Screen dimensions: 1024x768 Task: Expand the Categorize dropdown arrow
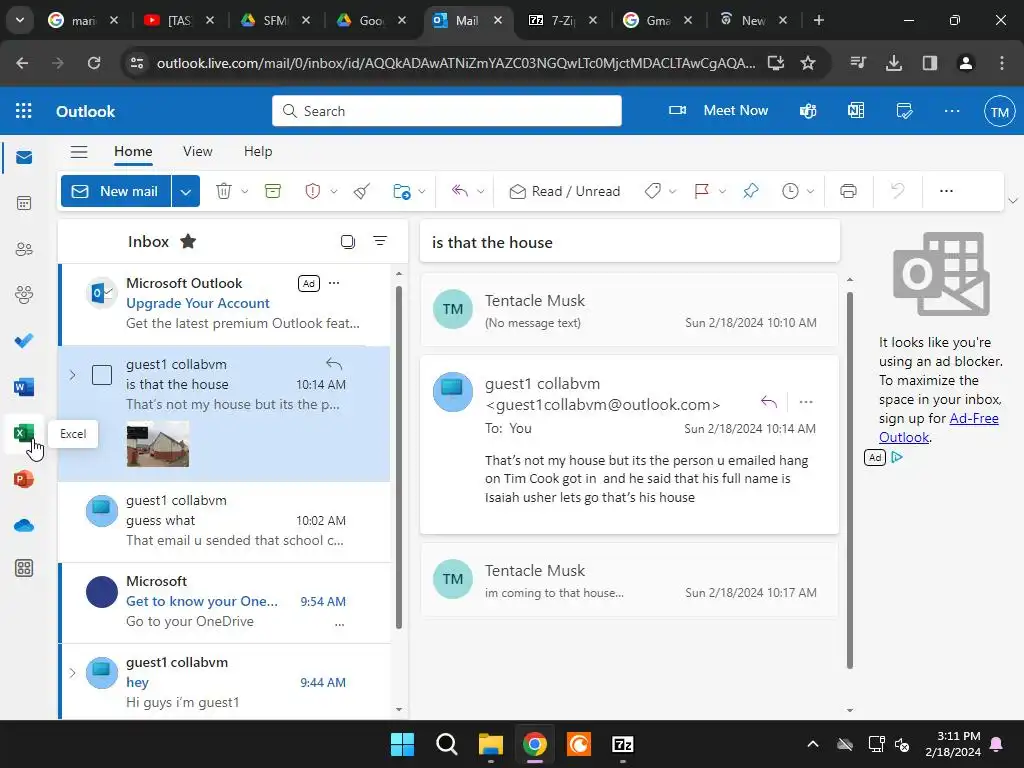tap(673, 191)
